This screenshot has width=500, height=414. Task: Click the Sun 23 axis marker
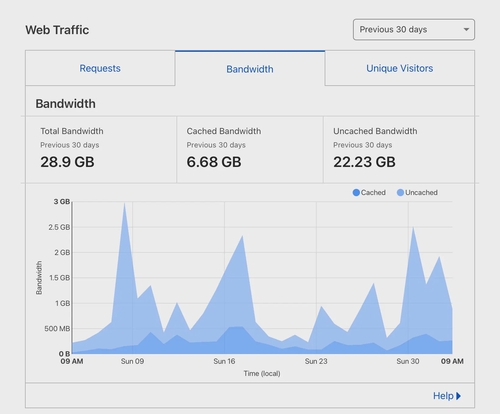coord(316,361)
